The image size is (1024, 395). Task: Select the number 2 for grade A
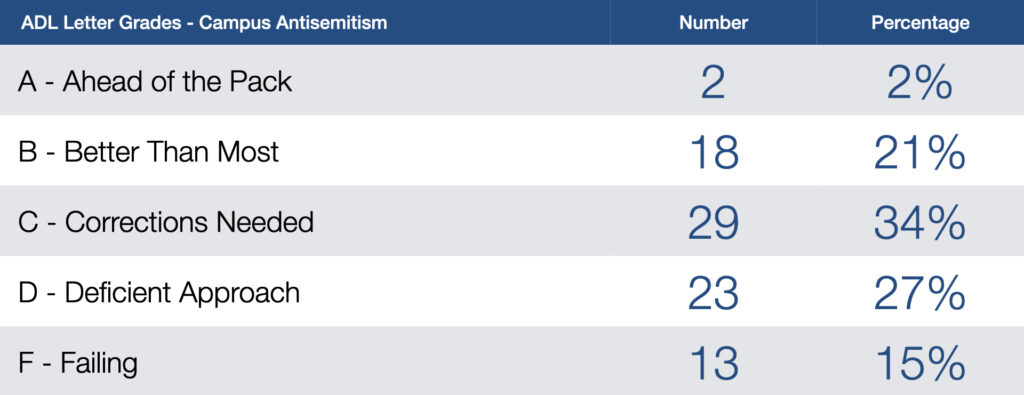coord(713,82)
